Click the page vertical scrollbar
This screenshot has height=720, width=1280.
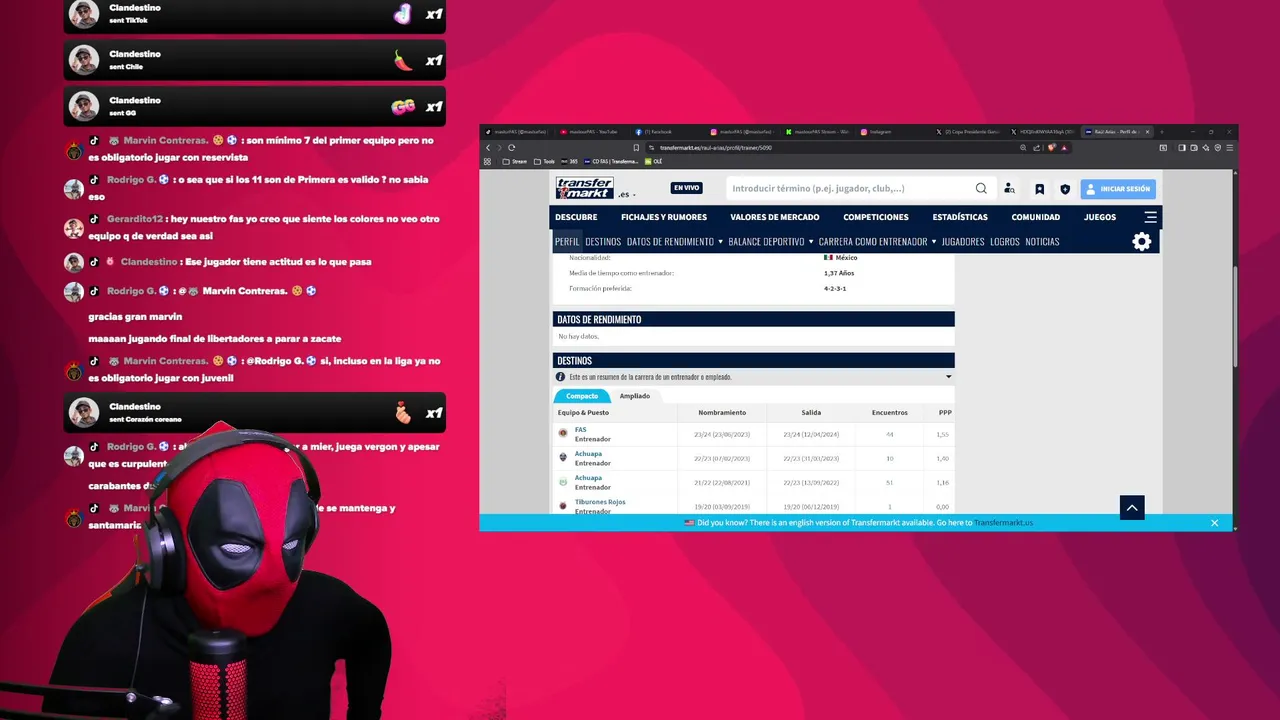1235,318
